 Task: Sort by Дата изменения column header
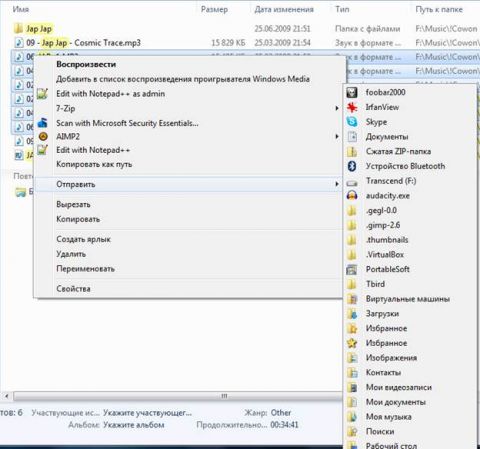coord(284,9)
